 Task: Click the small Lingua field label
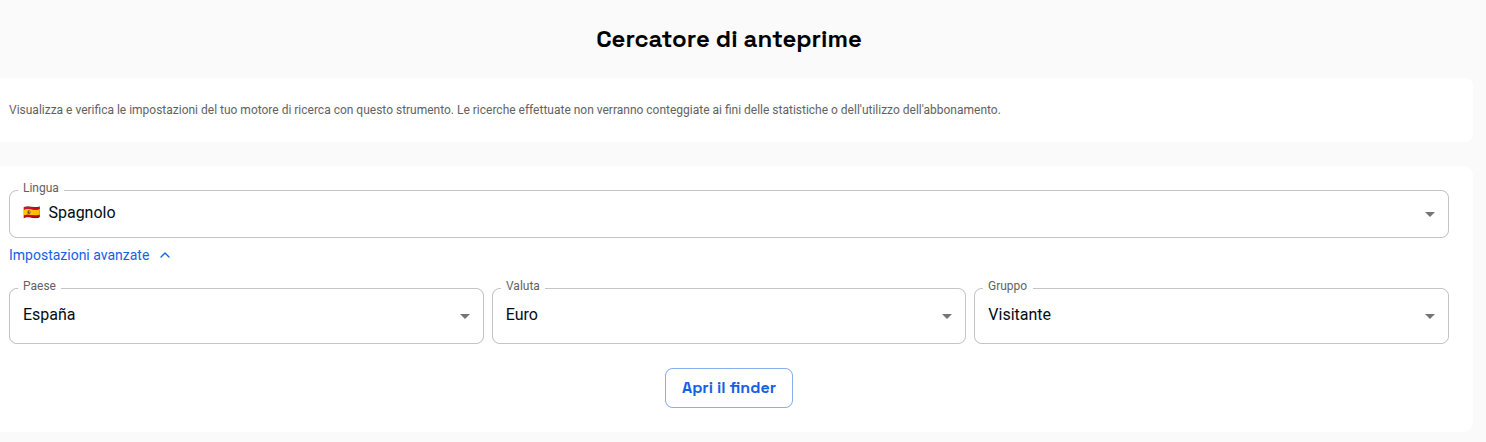41,188
